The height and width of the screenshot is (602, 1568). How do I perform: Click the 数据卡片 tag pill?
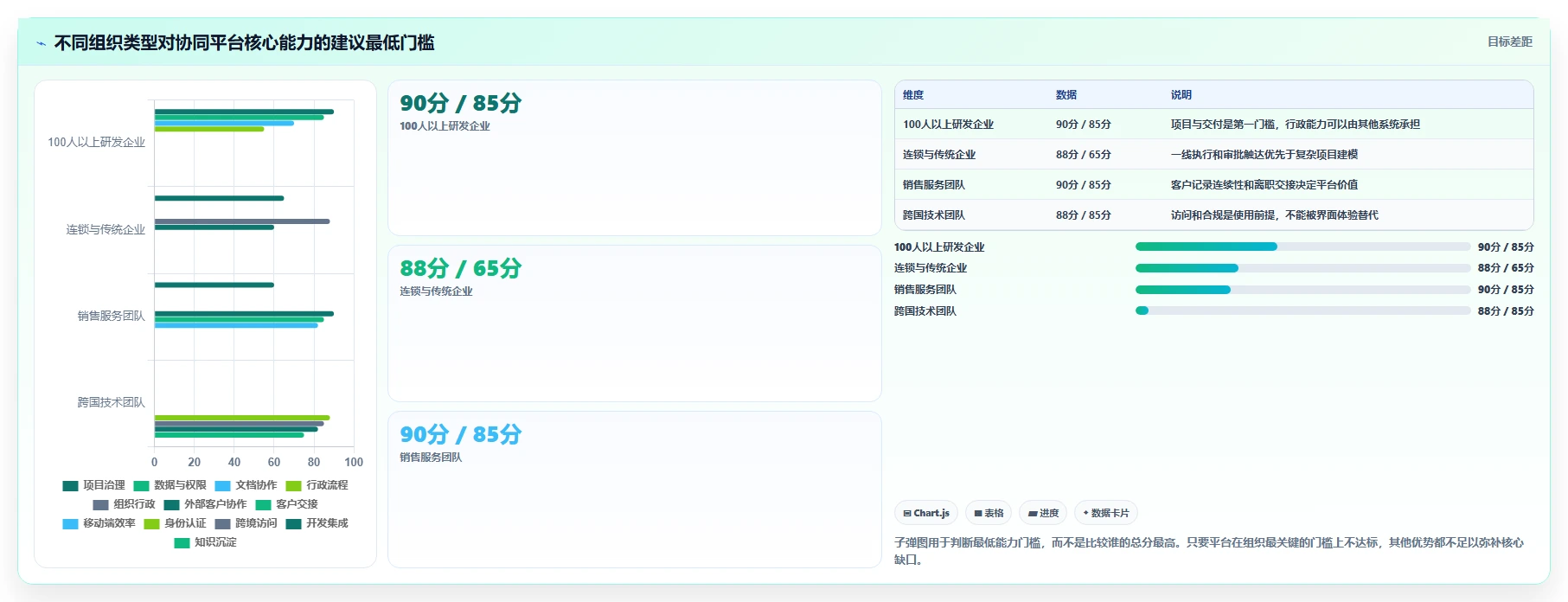tap(1106, 513)
